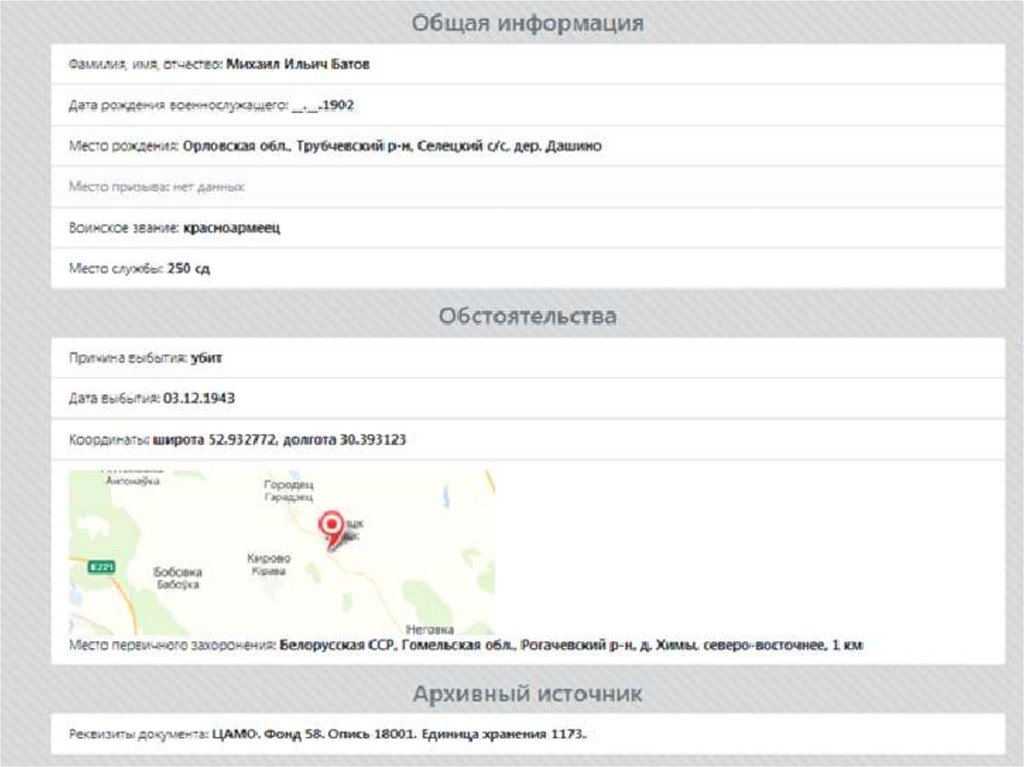Click document reference ЦАМО. Фонд 58
This screenshot has height=767, width=1024.
pos(268,734)
